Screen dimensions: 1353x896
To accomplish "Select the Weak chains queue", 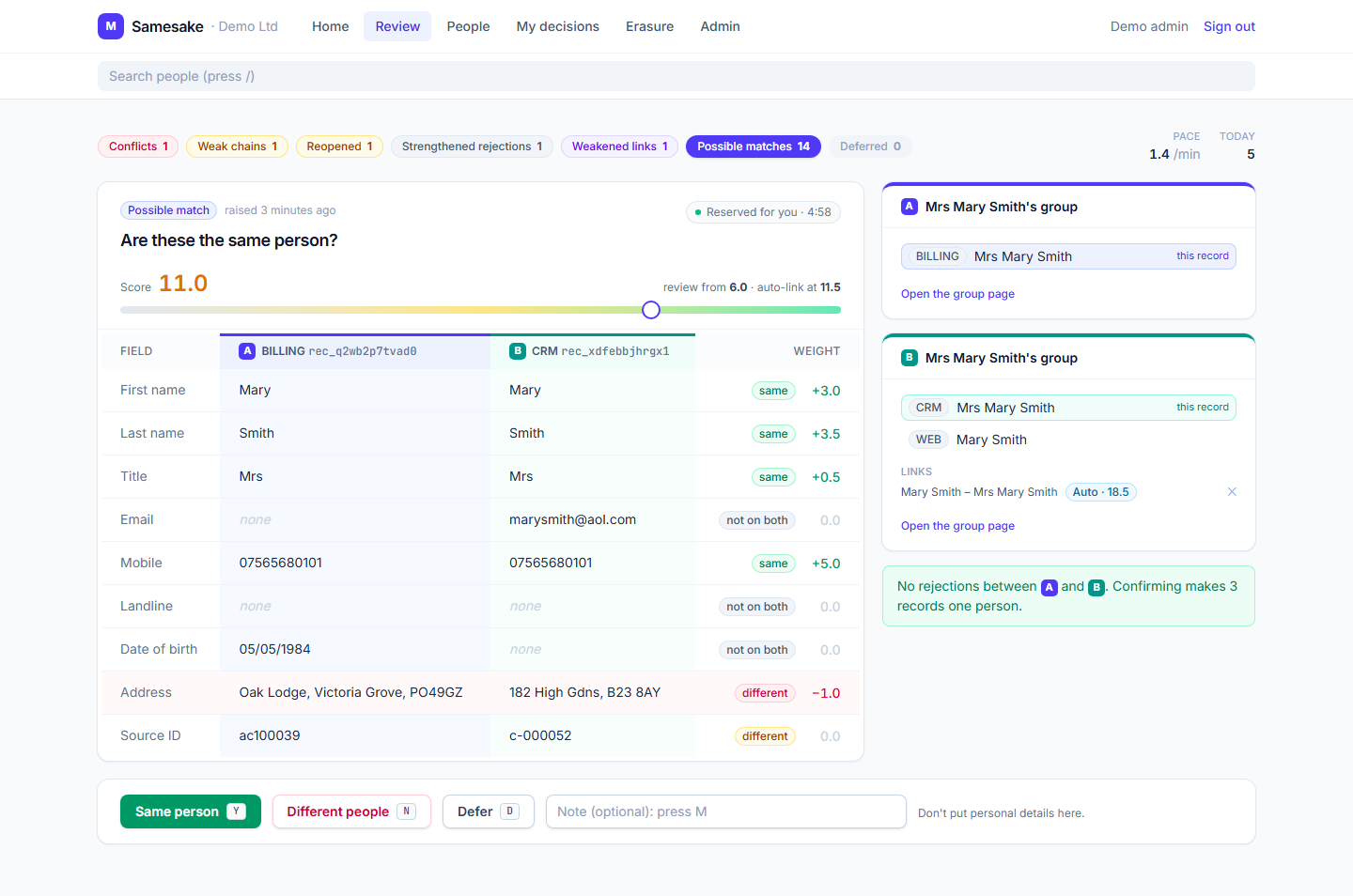I will [x=237, y=147].
